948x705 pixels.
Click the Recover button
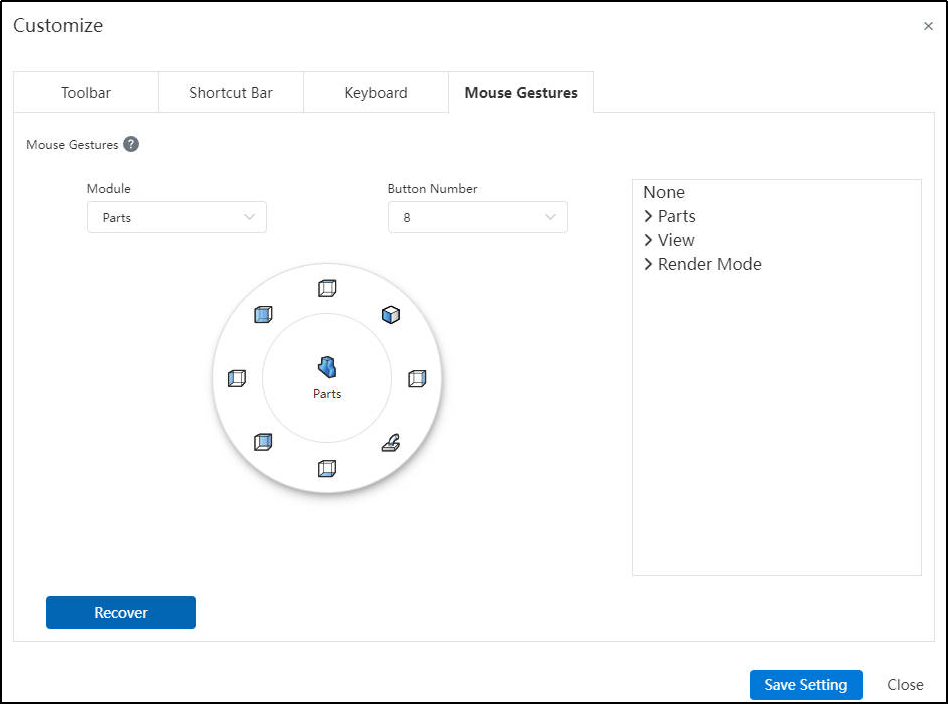click(x=121, y=612)
